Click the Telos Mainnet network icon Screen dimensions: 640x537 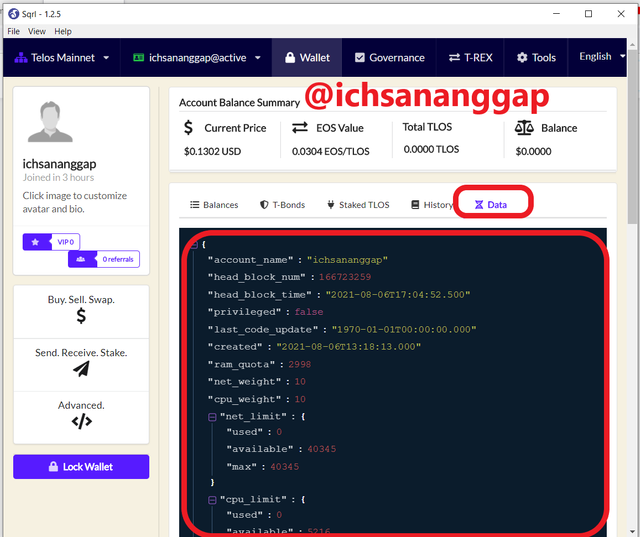[21, 58]
